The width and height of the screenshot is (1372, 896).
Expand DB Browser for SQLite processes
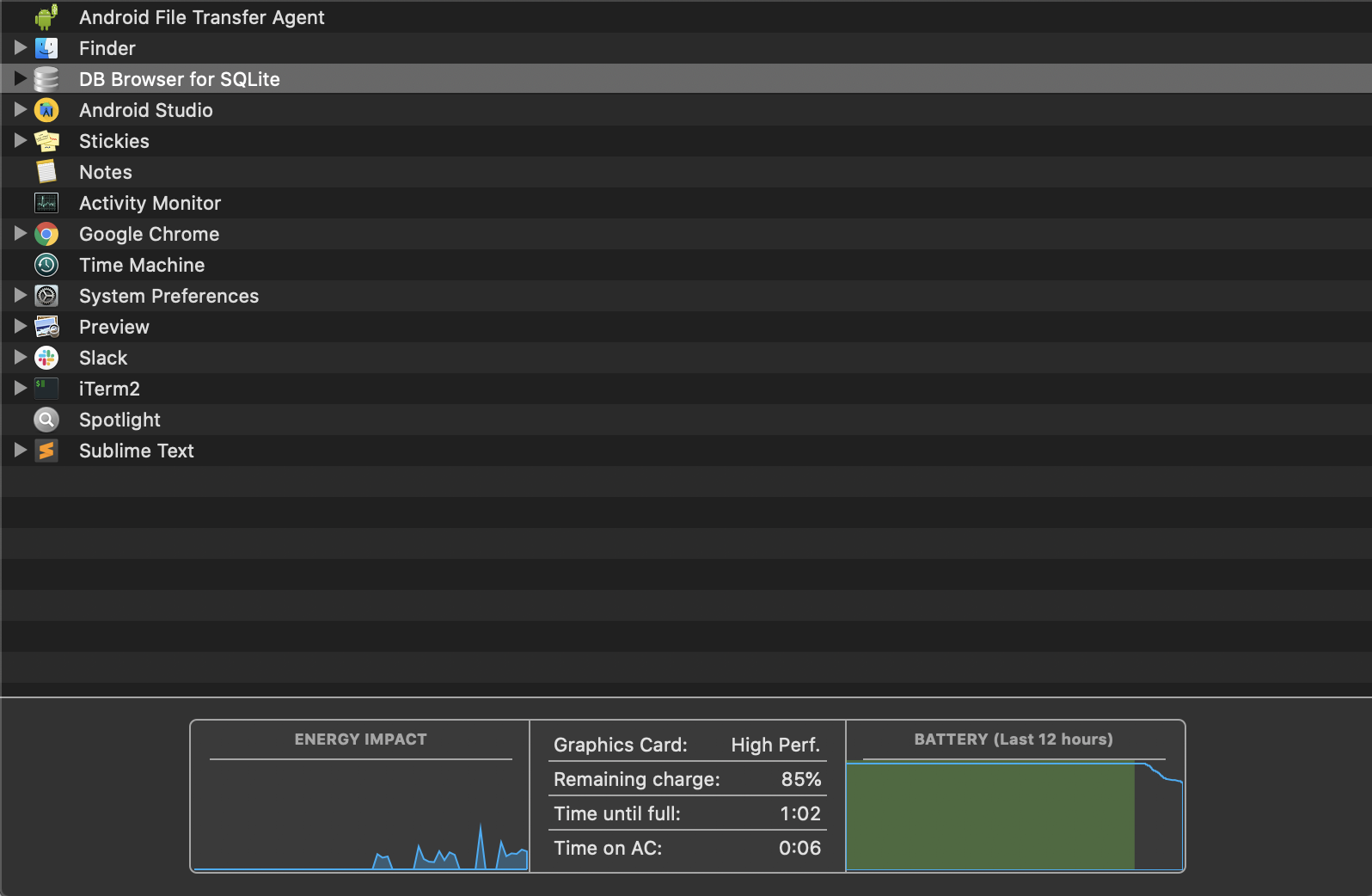[21, 79]
